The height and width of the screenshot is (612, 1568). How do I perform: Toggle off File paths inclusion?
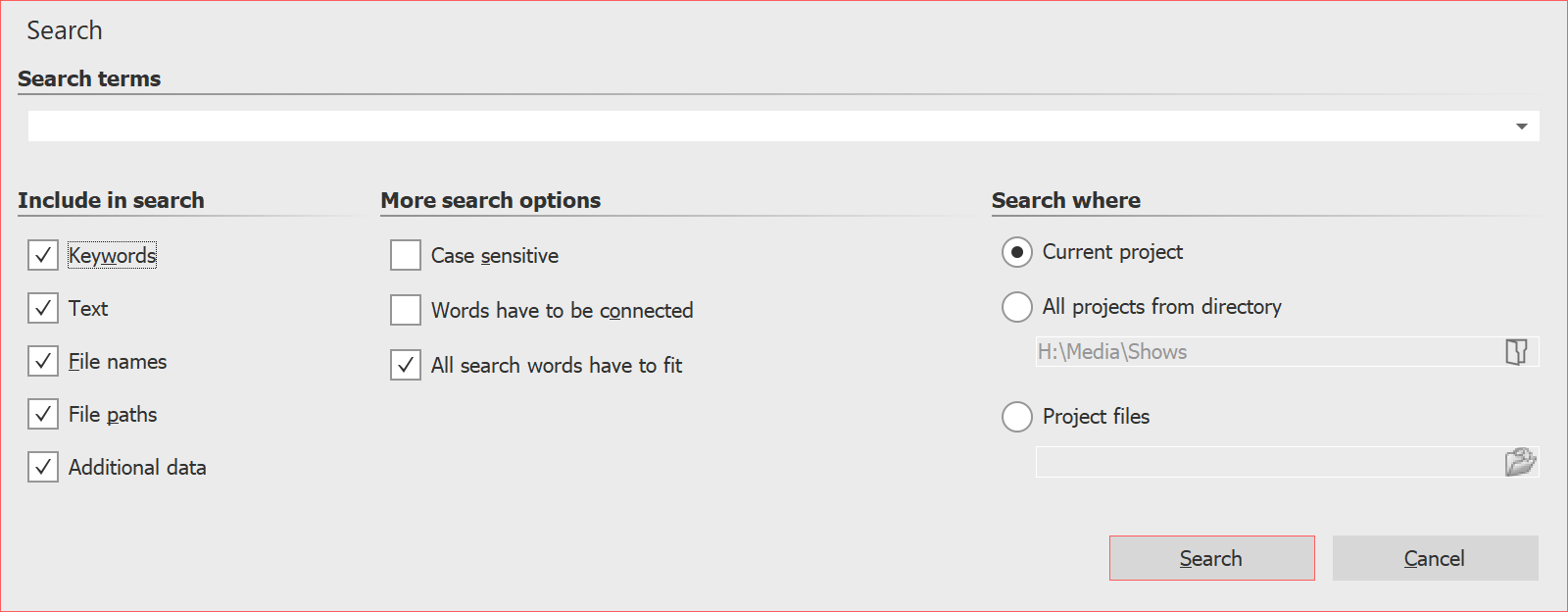(x=42, y=414)
